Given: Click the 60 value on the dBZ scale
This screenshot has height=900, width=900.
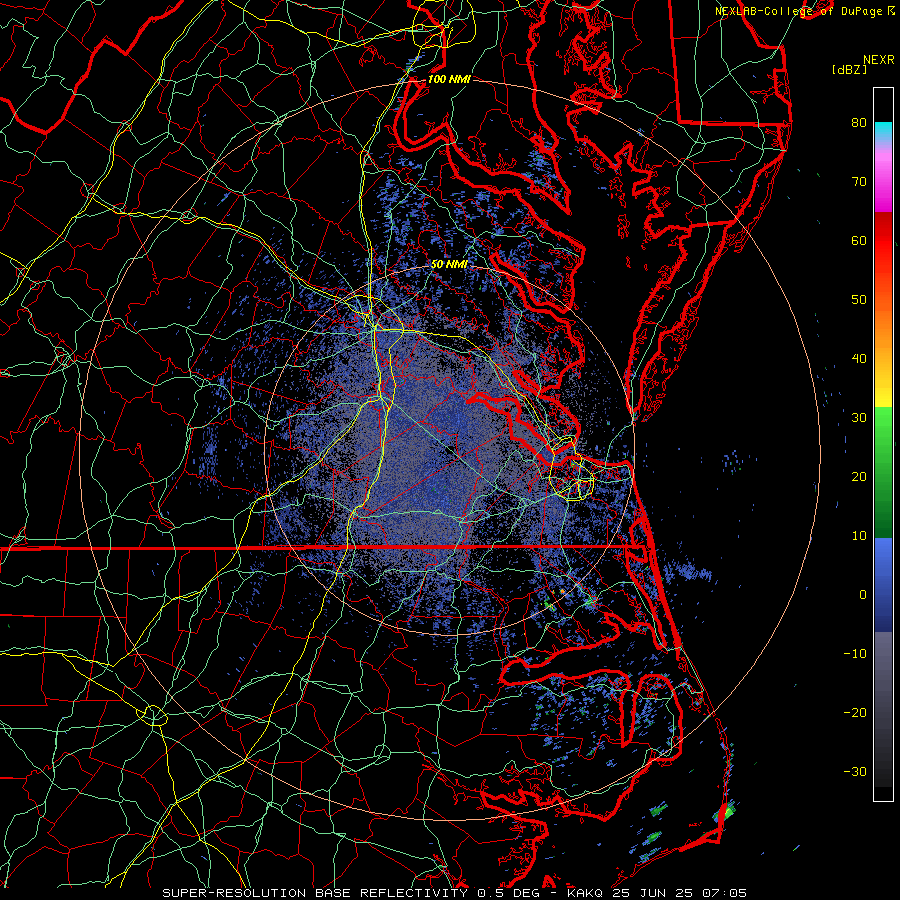Looking at the screenshot, I should coord(859,240).
